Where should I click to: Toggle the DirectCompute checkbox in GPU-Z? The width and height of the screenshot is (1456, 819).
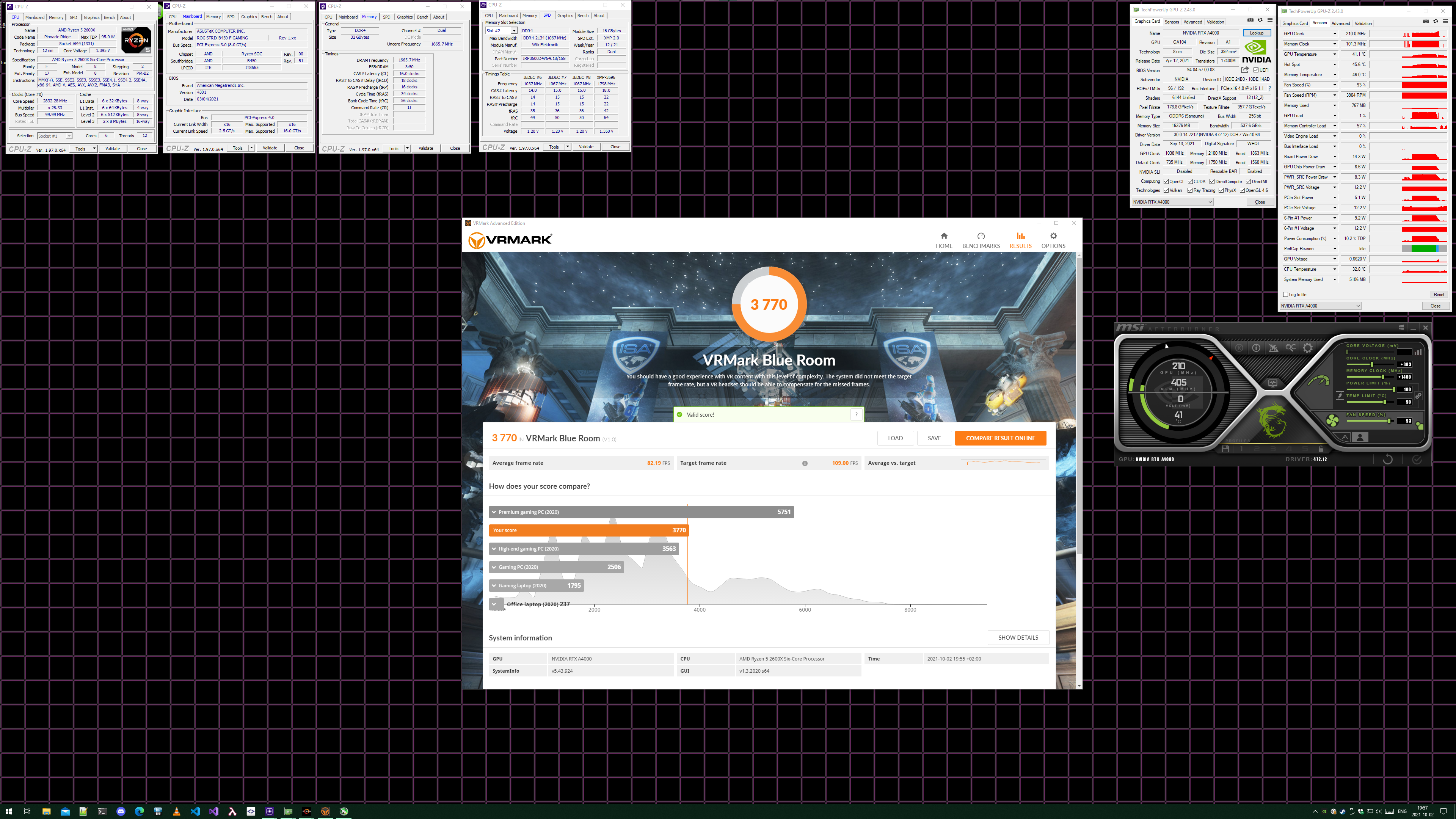pyautogui.click(x=1212, y=182)
